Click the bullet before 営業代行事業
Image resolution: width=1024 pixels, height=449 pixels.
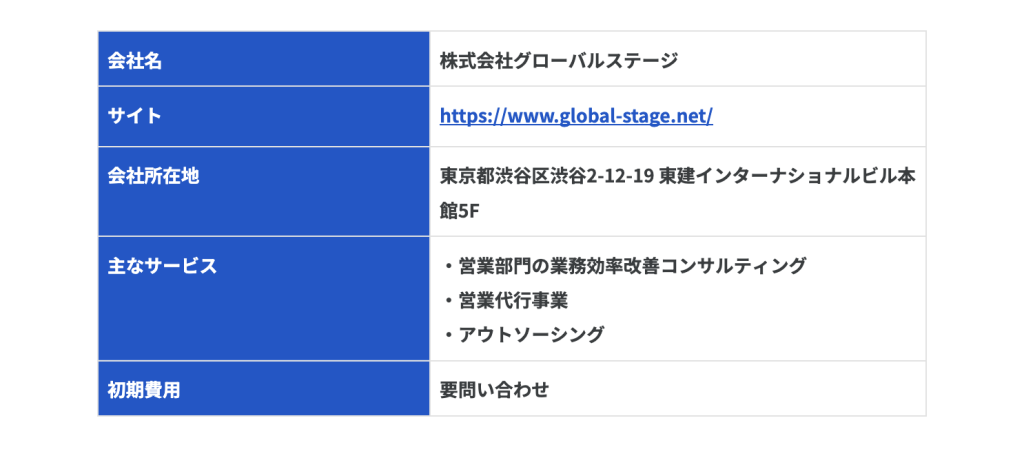coord(449,301)
